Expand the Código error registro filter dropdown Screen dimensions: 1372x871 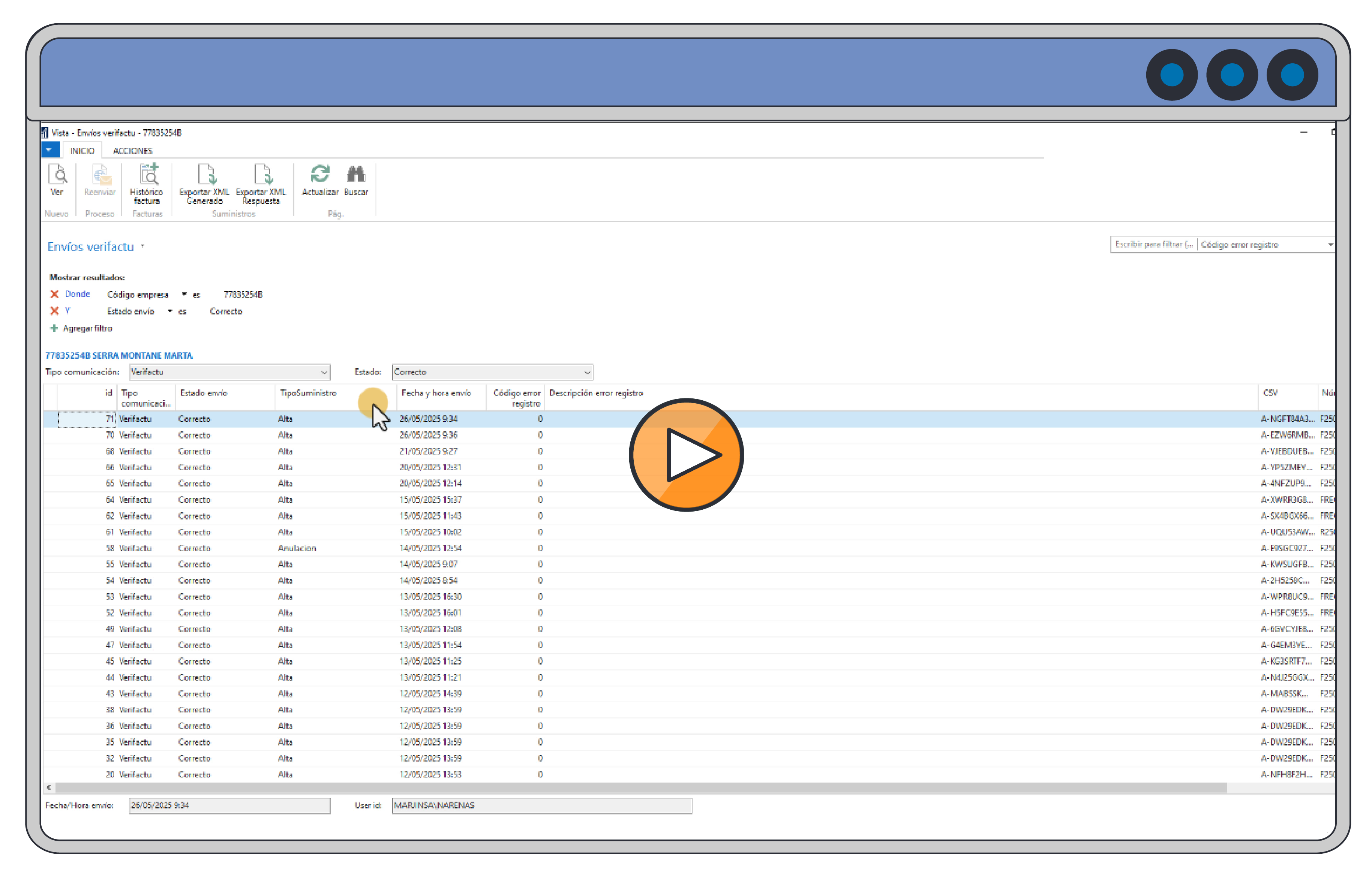coord(1330,245)
